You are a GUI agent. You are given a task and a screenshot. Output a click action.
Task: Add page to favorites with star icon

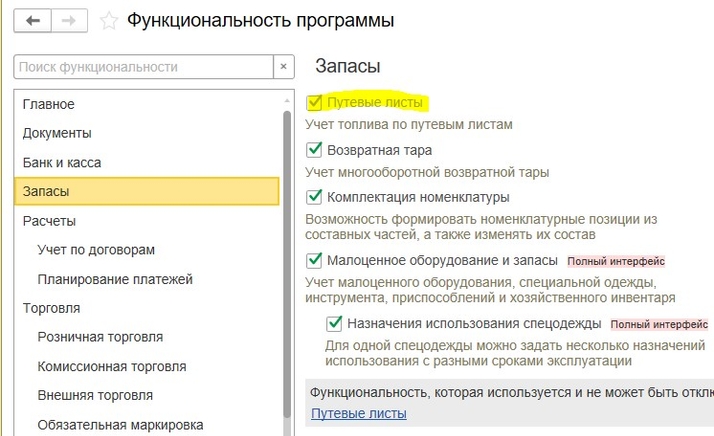pos(110,21)
